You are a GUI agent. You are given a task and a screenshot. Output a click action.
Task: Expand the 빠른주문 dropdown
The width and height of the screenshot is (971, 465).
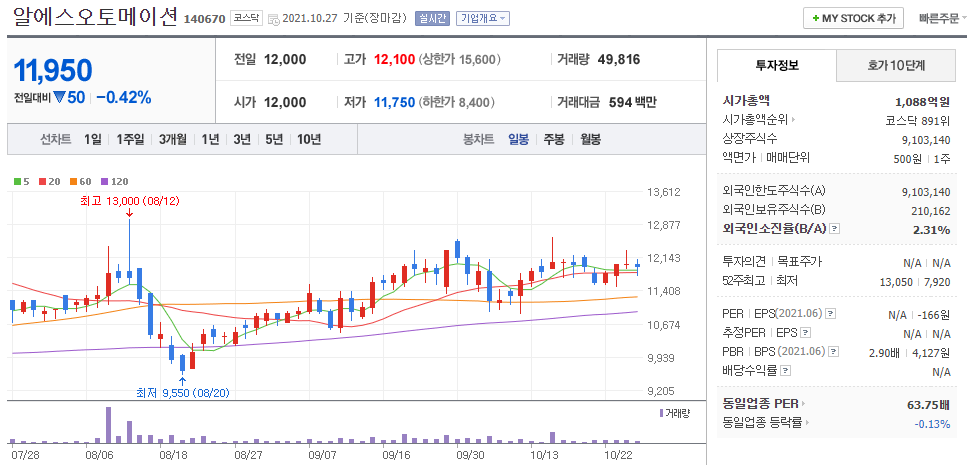point(943,19)
